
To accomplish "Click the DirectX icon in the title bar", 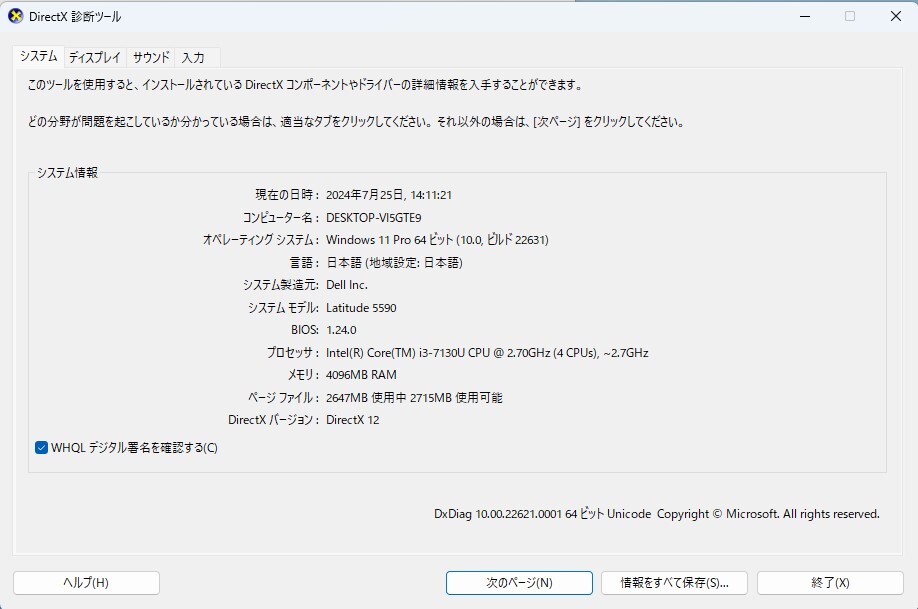I will 16,16.
